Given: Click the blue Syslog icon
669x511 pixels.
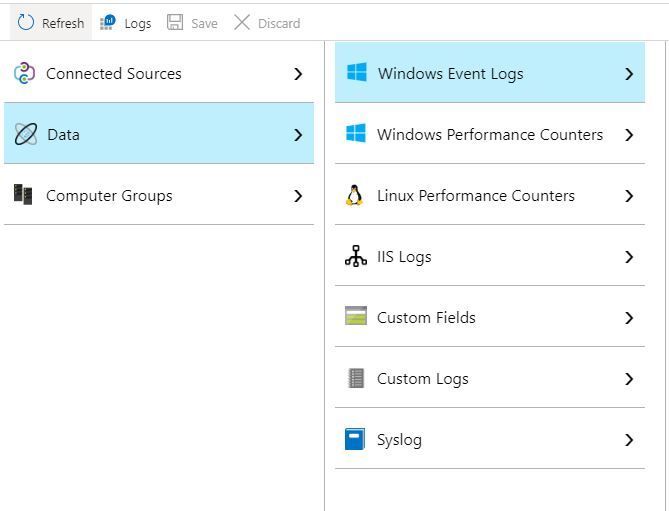Looking at the screenshot, I should coord(355,439).
